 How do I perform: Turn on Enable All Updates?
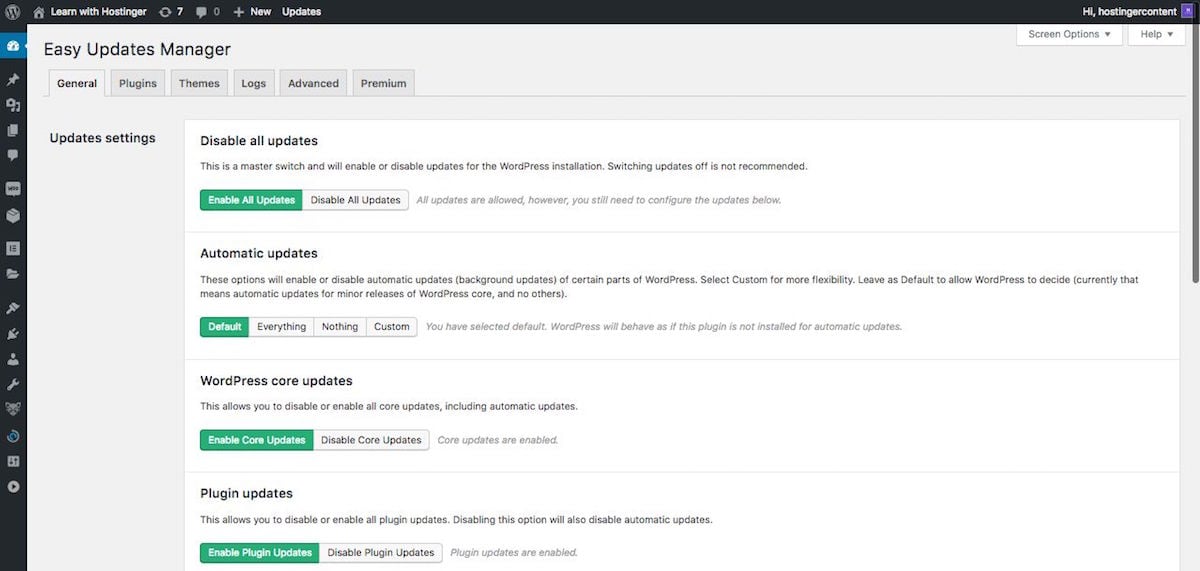click(x=252, y=200)
